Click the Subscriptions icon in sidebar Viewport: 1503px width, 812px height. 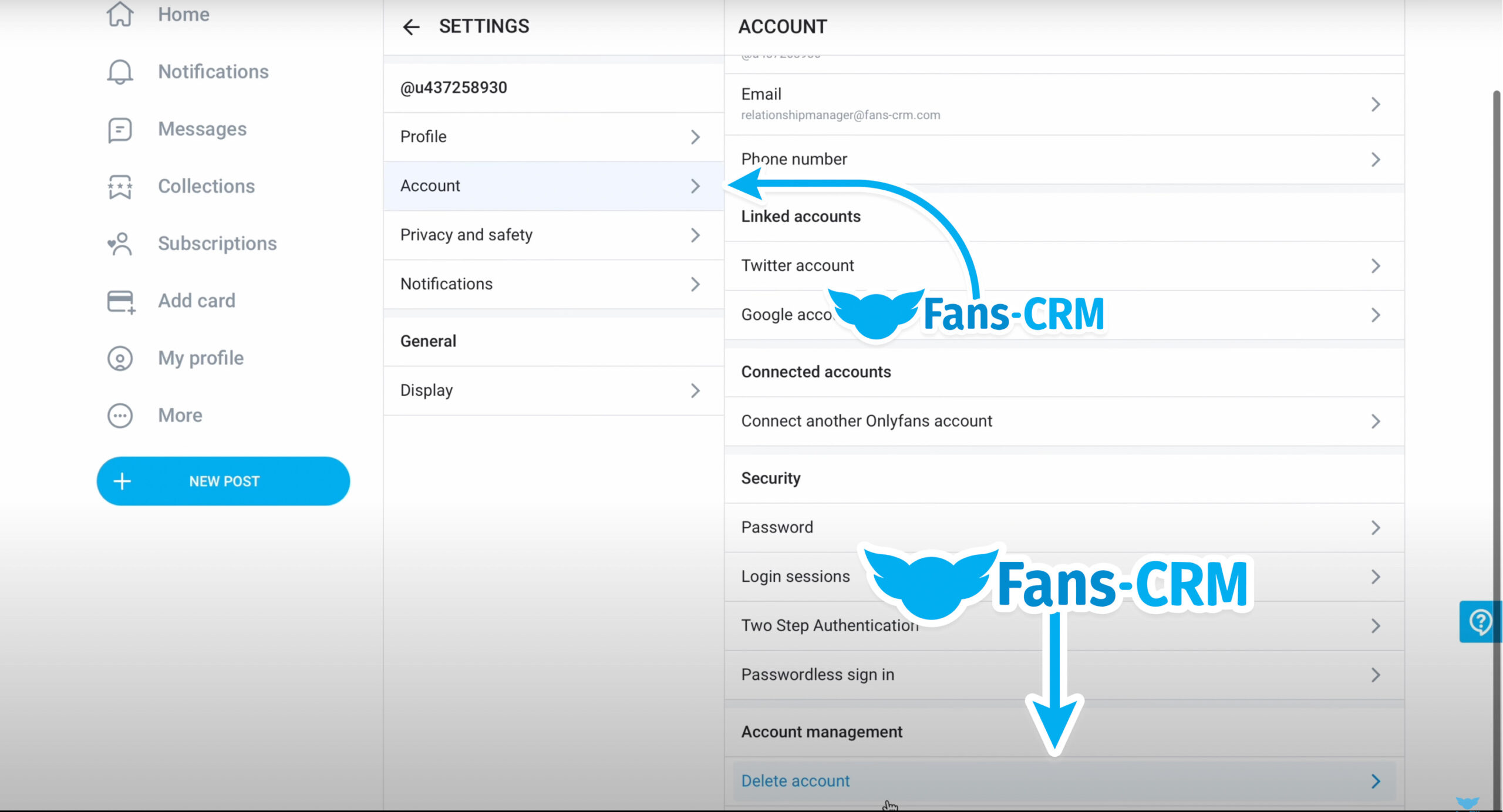(119, 243)
